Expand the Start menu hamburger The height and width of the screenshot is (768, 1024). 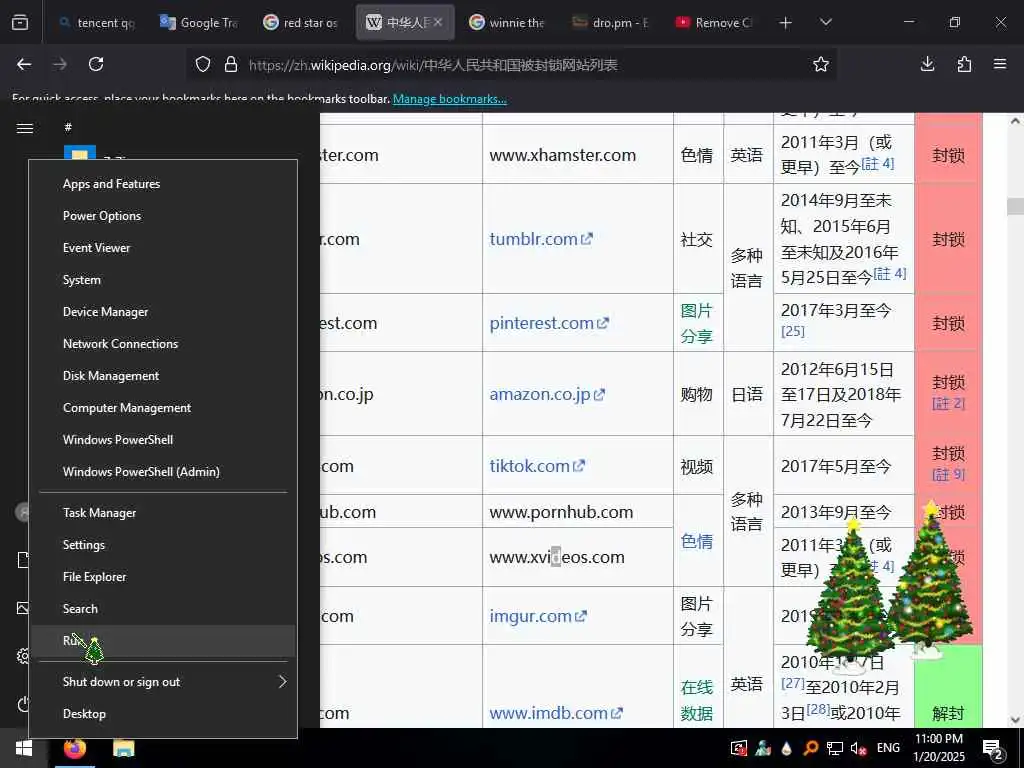(x=25, y=128)
